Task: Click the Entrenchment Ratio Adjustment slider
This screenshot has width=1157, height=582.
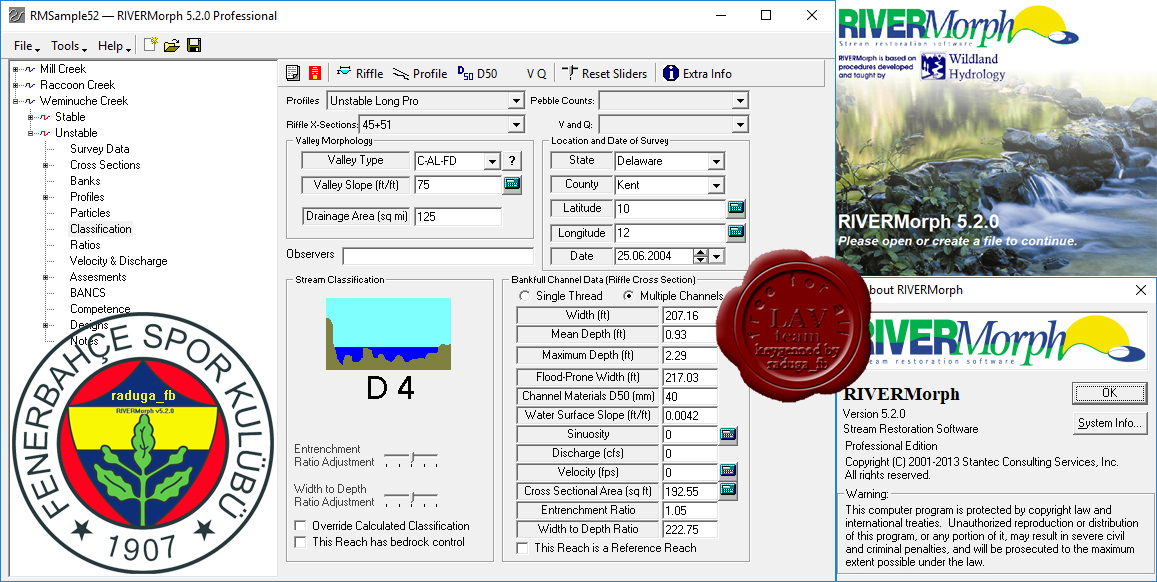Action: click(411, 459)
